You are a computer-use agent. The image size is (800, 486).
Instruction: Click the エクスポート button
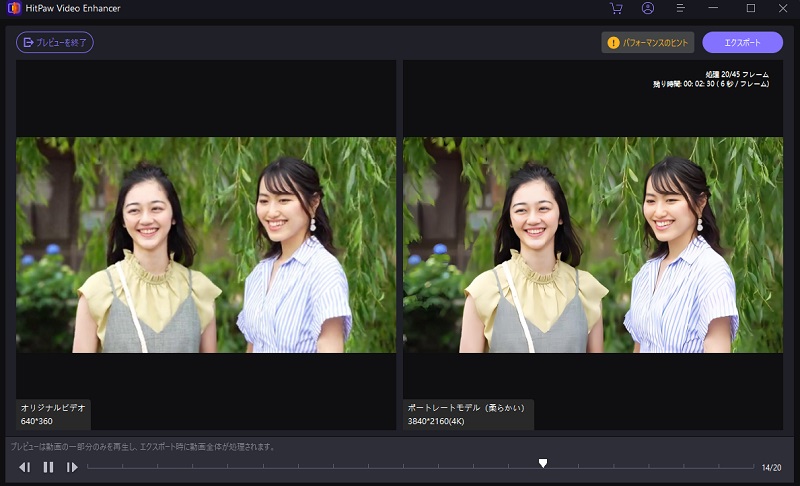742,43
